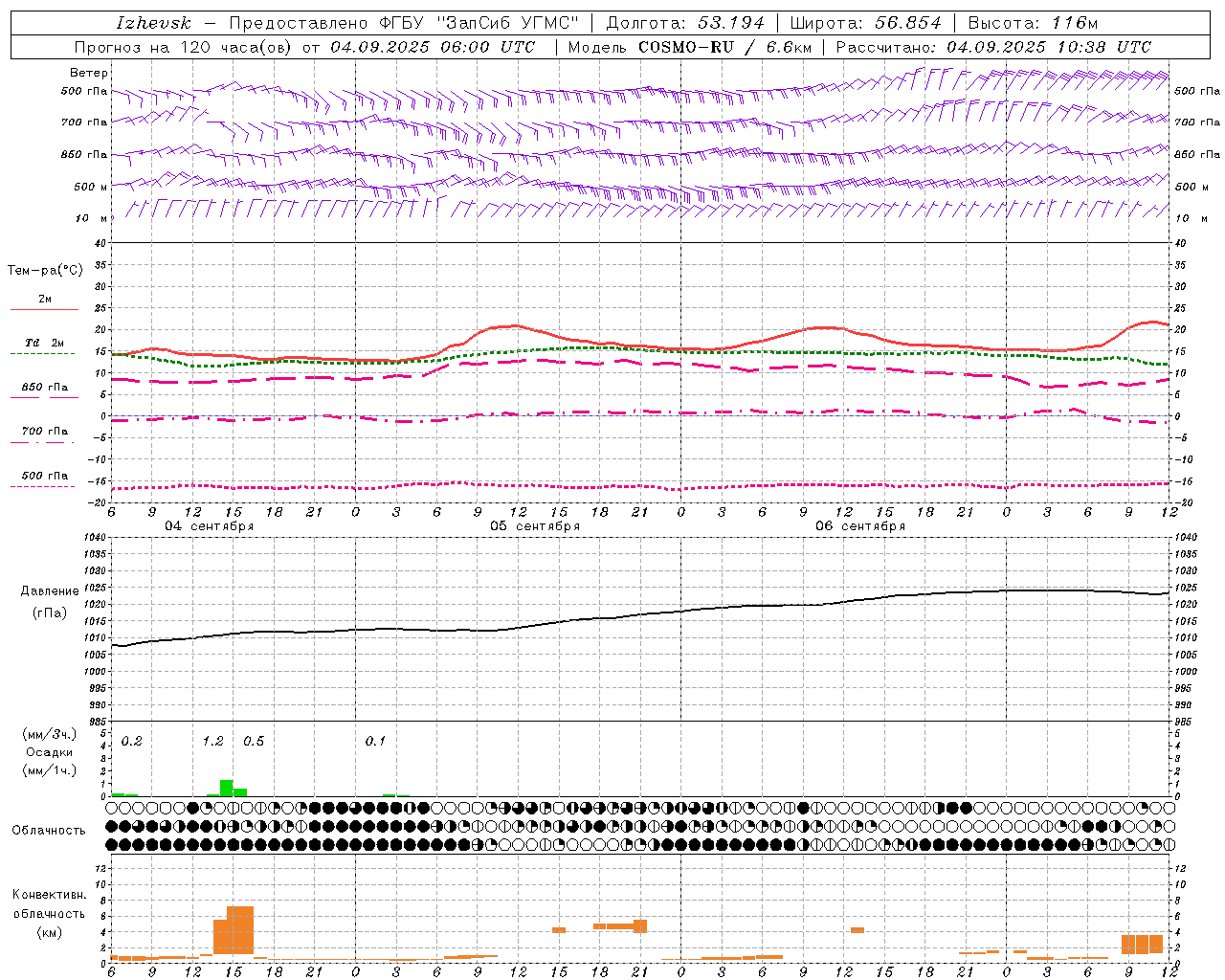Click solid red line sample under 2м legend
This screenshot has width=1225, height=980.
[44, 310]
